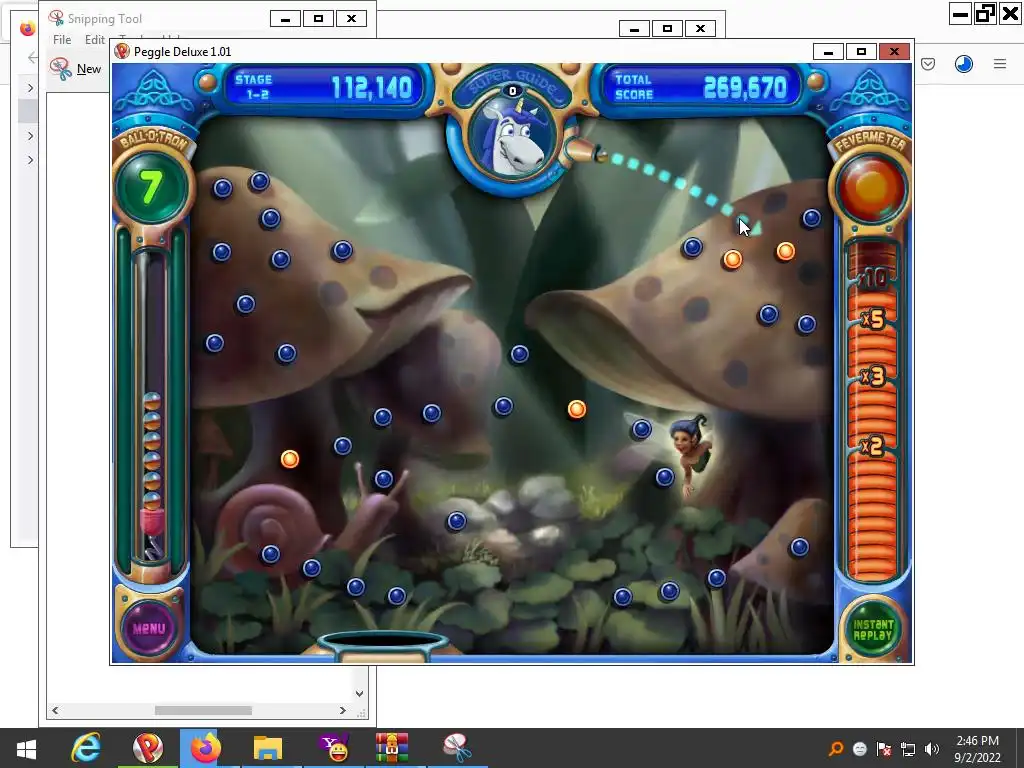Expand the first sidebar chevron in Firefox
The height and width of the screenshot is (768, 1024).
click(x=30, y=88)
